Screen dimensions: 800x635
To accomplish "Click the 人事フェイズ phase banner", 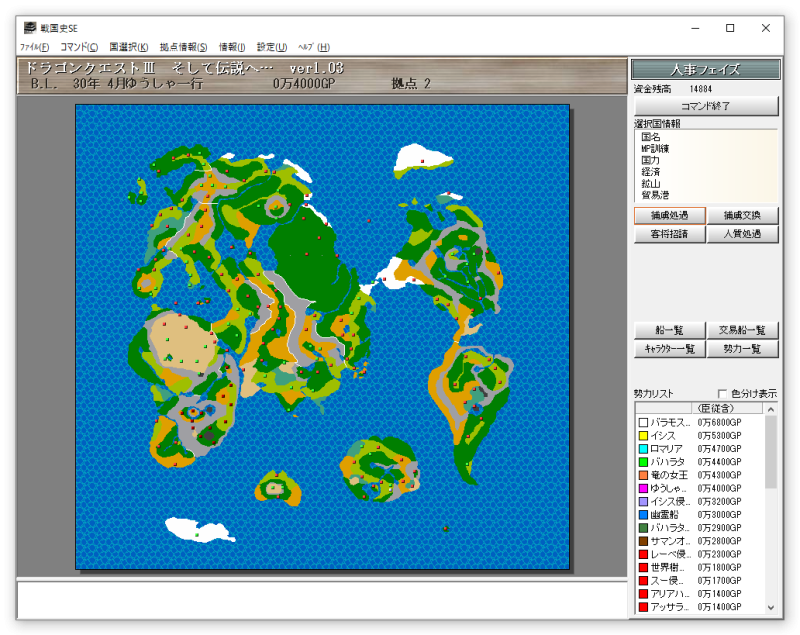I will click(x=706, y=69).
